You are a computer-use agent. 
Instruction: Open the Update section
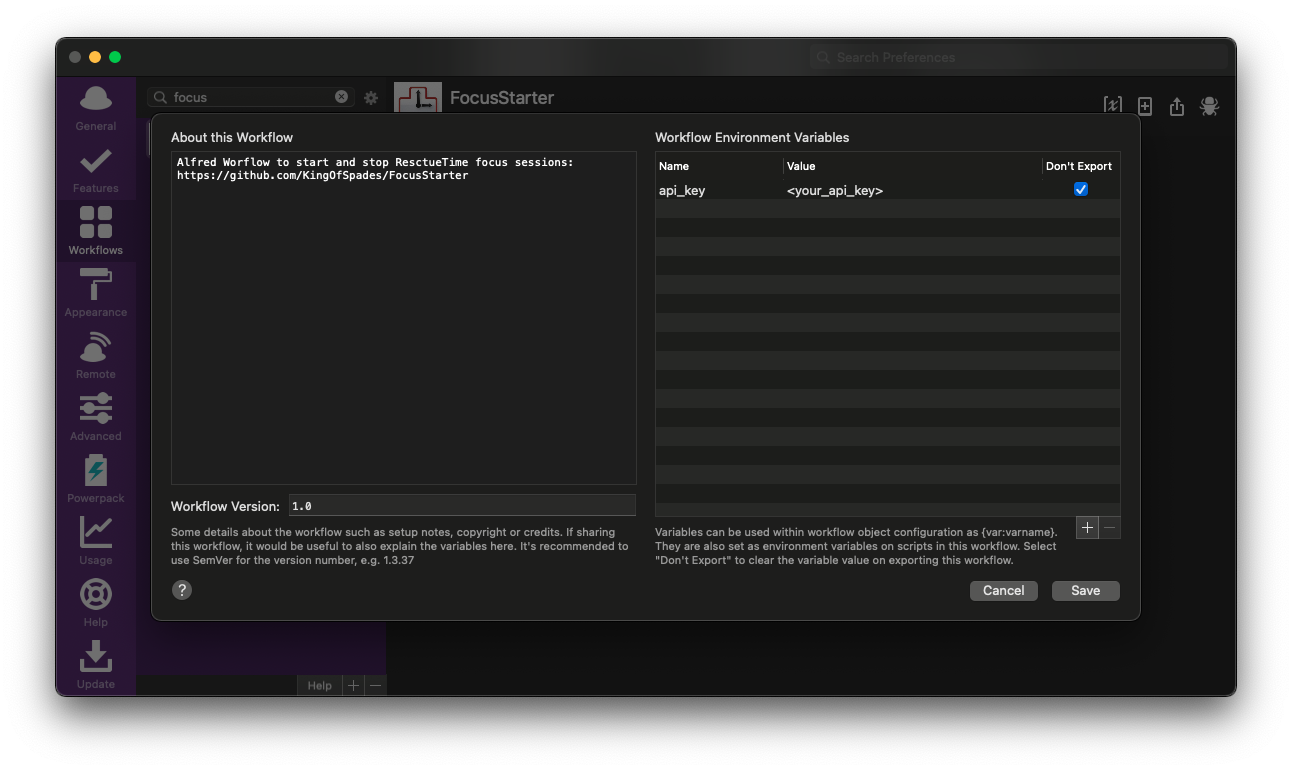96,666
